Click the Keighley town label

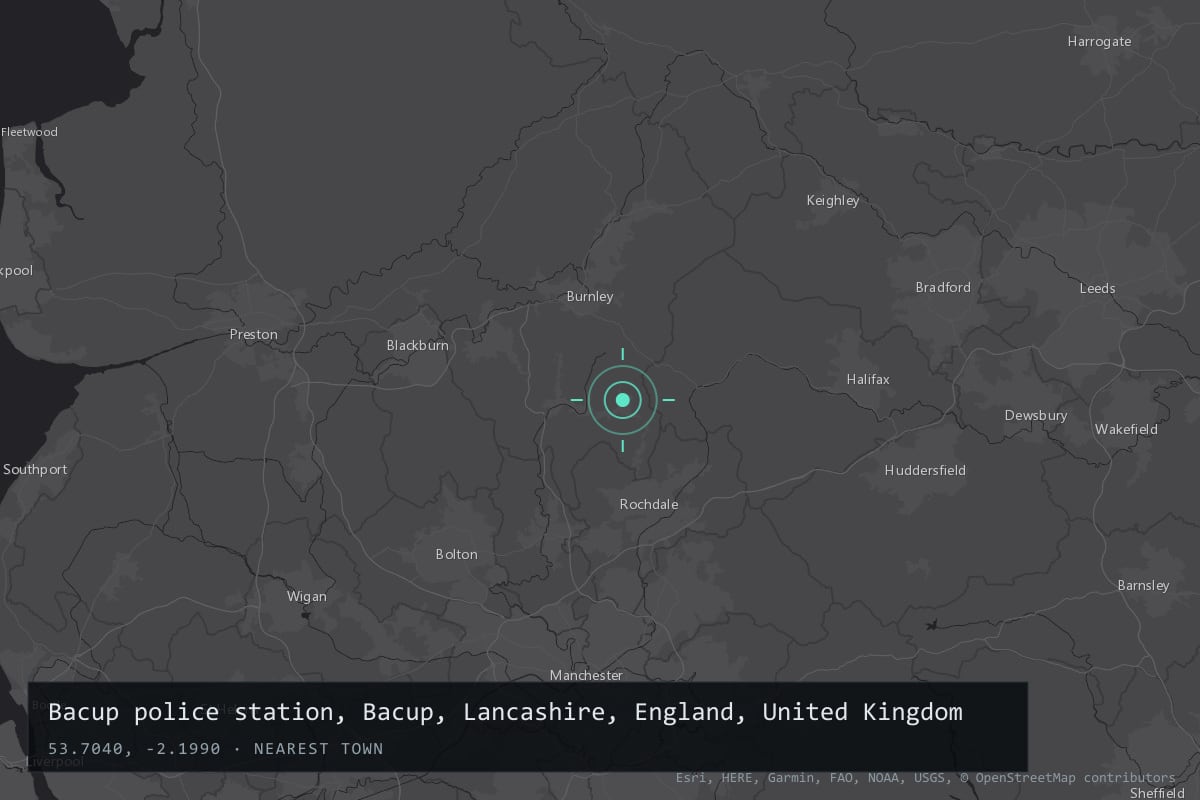833,200
